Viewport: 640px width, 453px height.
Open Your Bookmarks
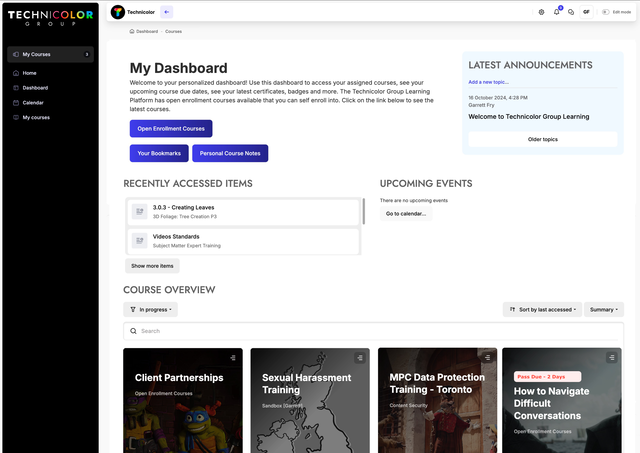pyautogui.click(x=159, y=153)
